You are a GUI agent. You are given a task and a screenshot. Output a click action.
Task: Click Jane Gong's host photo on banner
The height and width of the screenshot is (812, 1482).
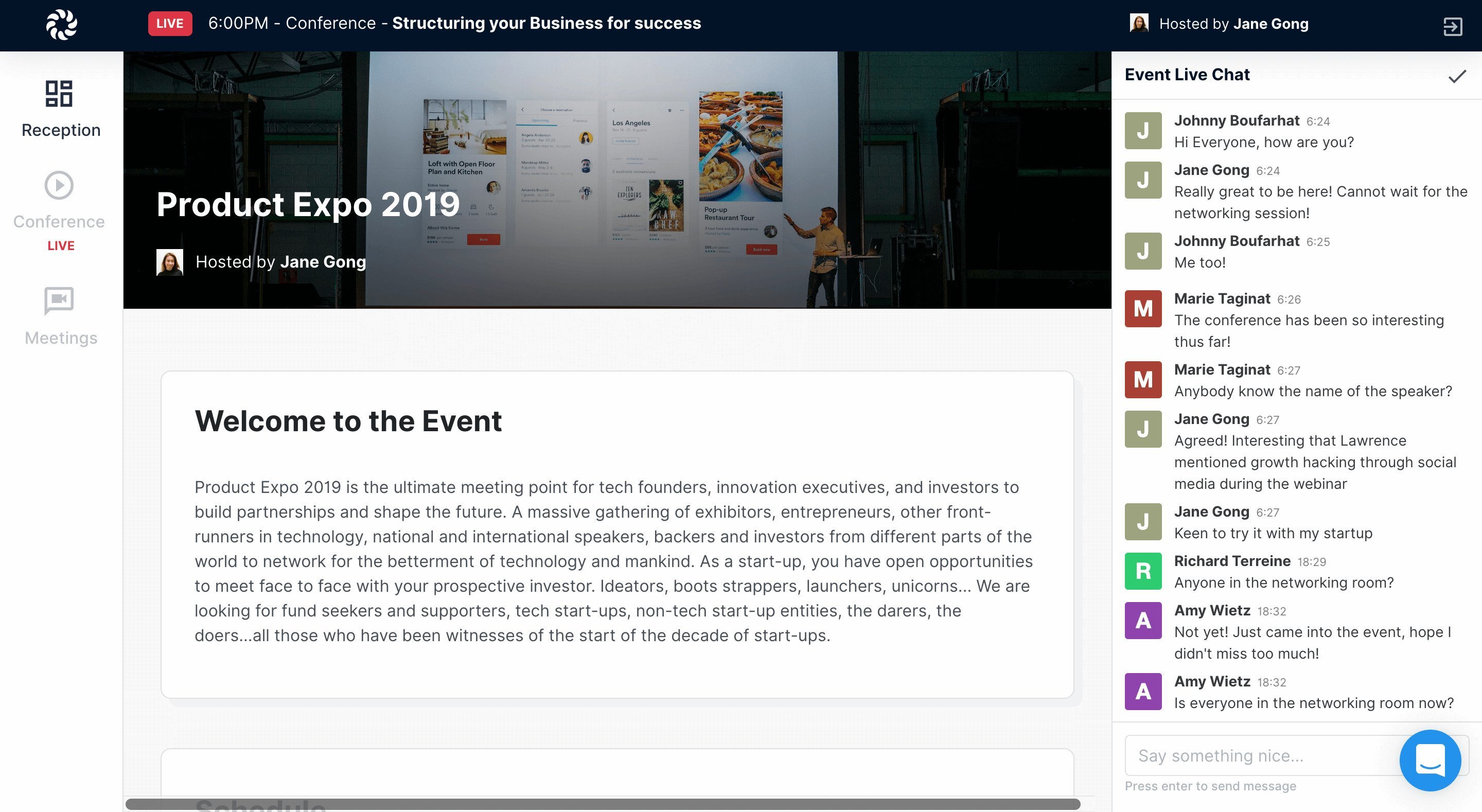point(170,262)
